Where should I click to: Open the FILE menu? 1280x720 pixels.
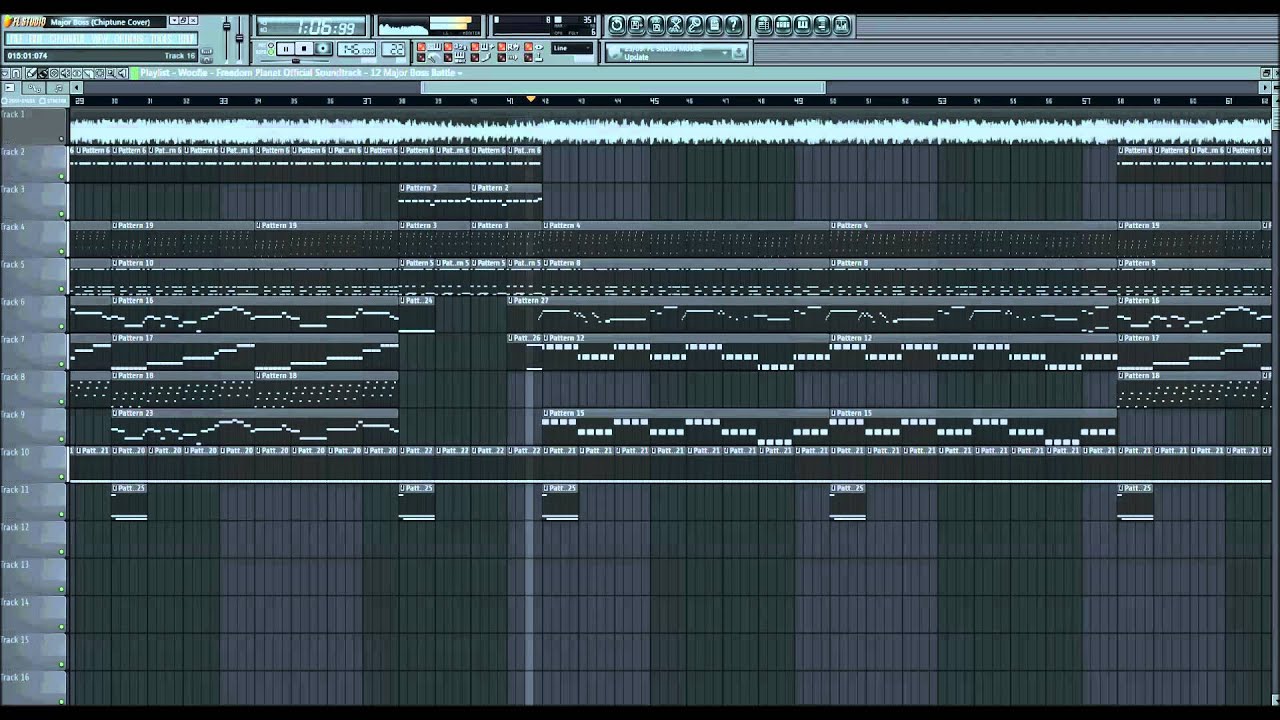click(16, 39)
